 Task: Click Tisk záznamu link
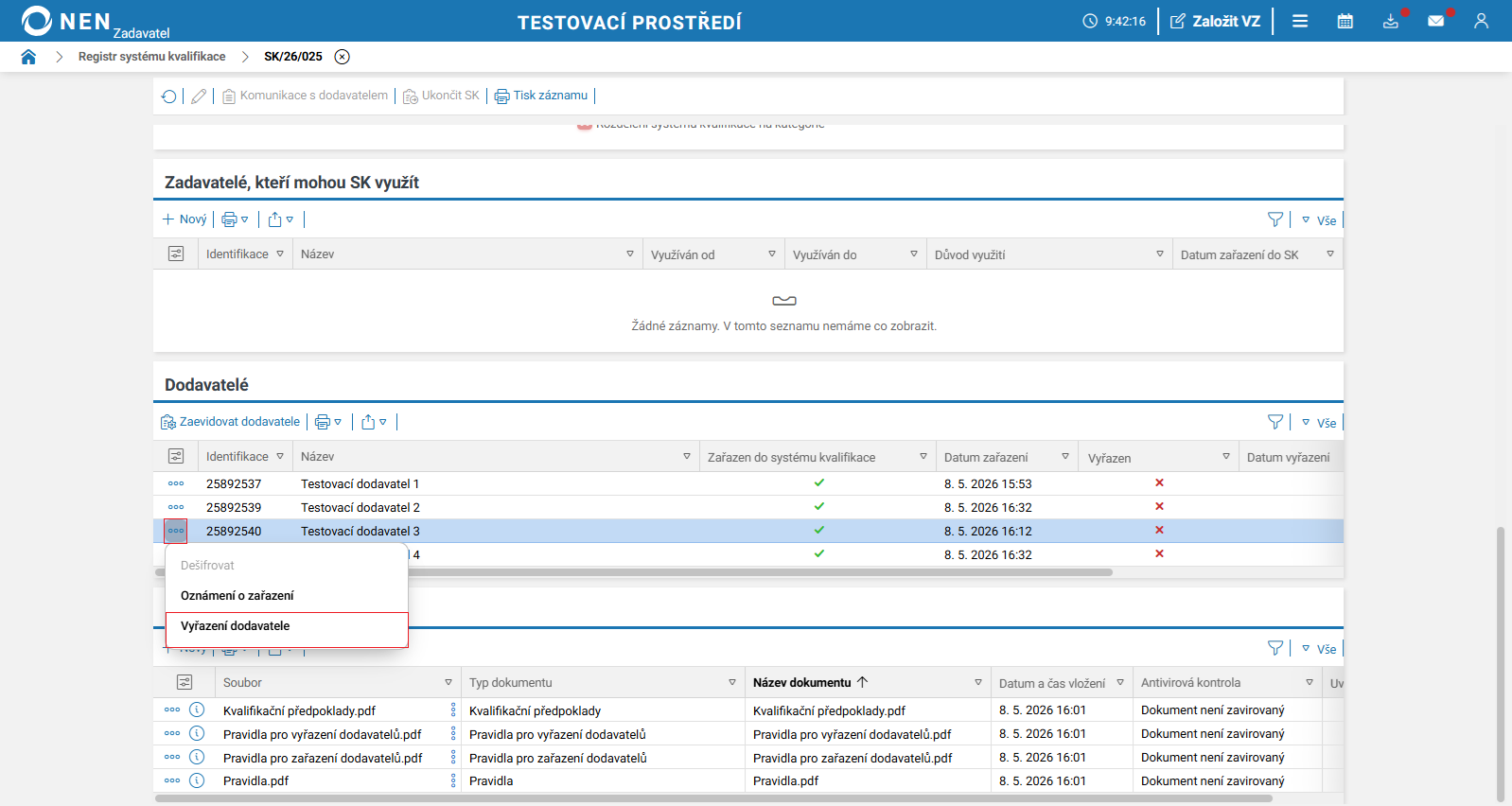pyautogui.click(x=541, y=96)
